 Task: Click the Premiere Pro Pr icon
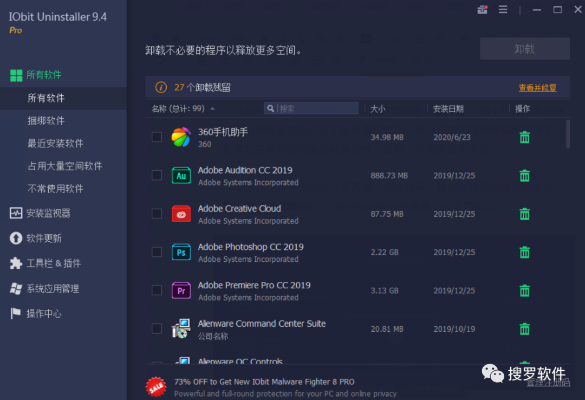tap(181, 290)
